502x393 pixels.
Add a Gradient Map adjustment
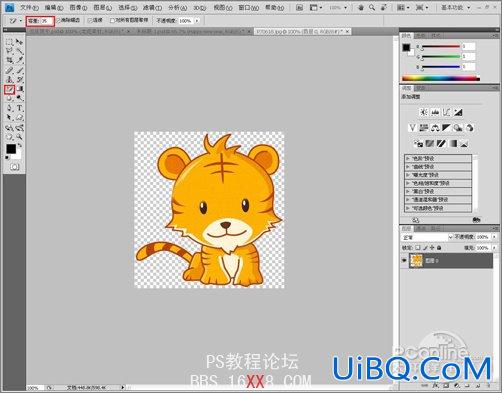coord(453,144)
